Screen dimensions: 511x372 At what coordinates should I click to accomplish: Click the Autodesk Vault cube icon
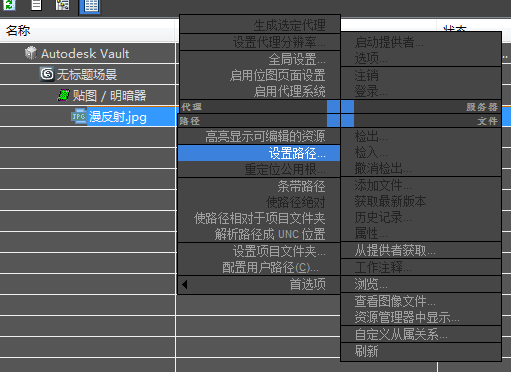tap(30, 53)
